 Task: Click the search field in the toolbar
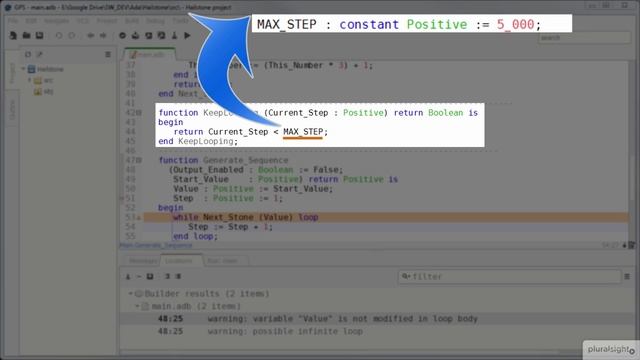[x=584, y=38]
